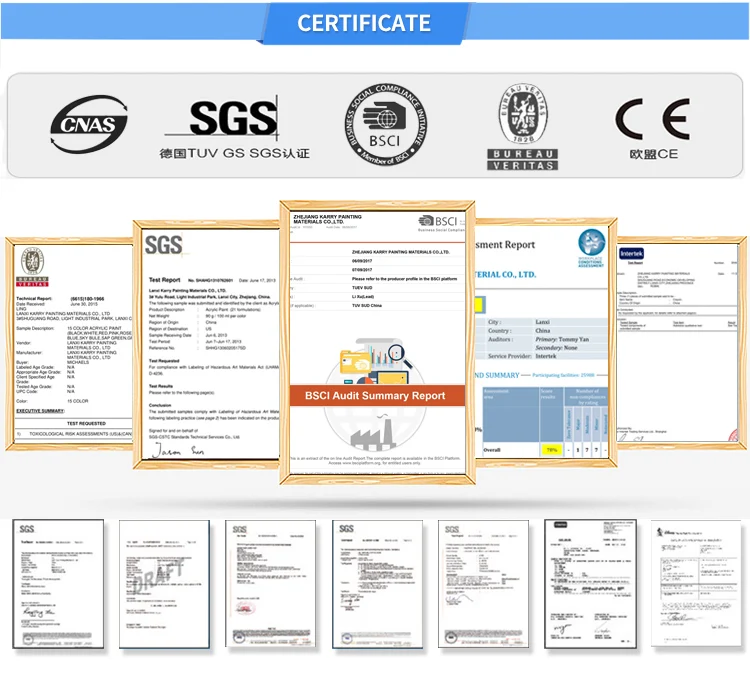Open the framed SGS Test Report certificate
The height and width of the screenshot is (690, 750).
207,344
